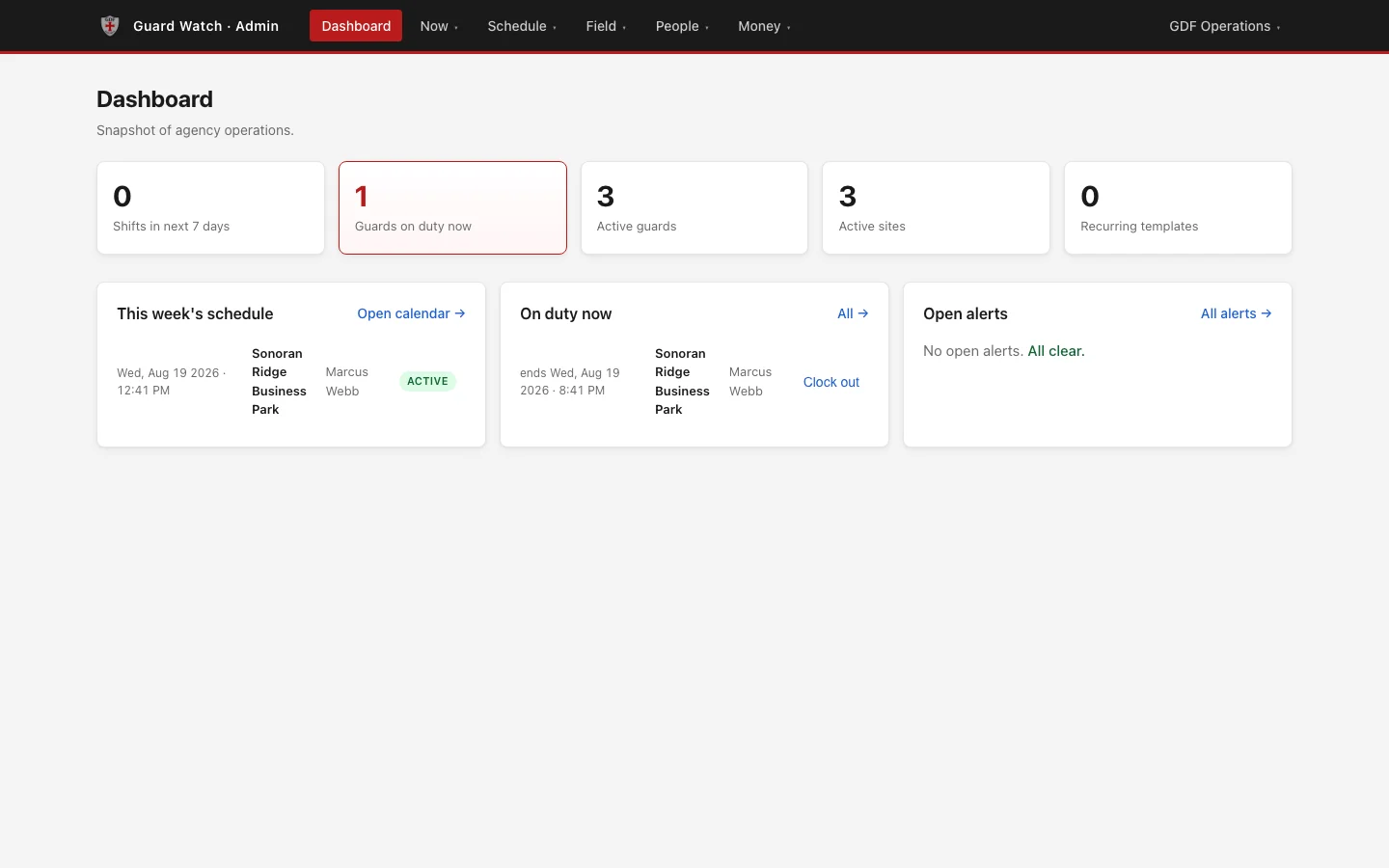This screenshot has width=1389, height=868.
Task: Clock out Marcus Webb
Action: click(x=831, y=382)
